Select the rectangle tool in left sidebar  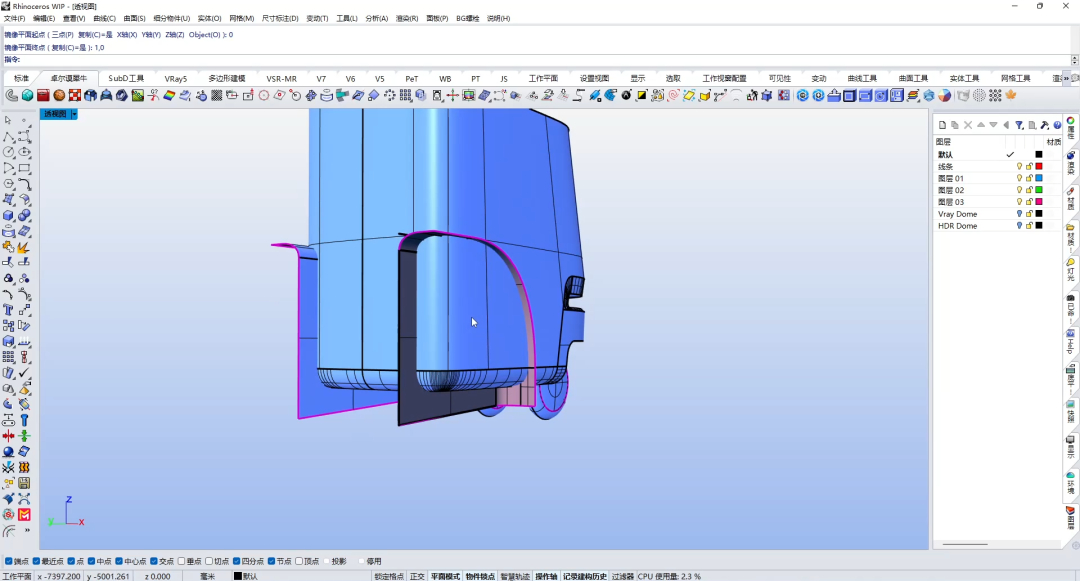click(24, 168)
